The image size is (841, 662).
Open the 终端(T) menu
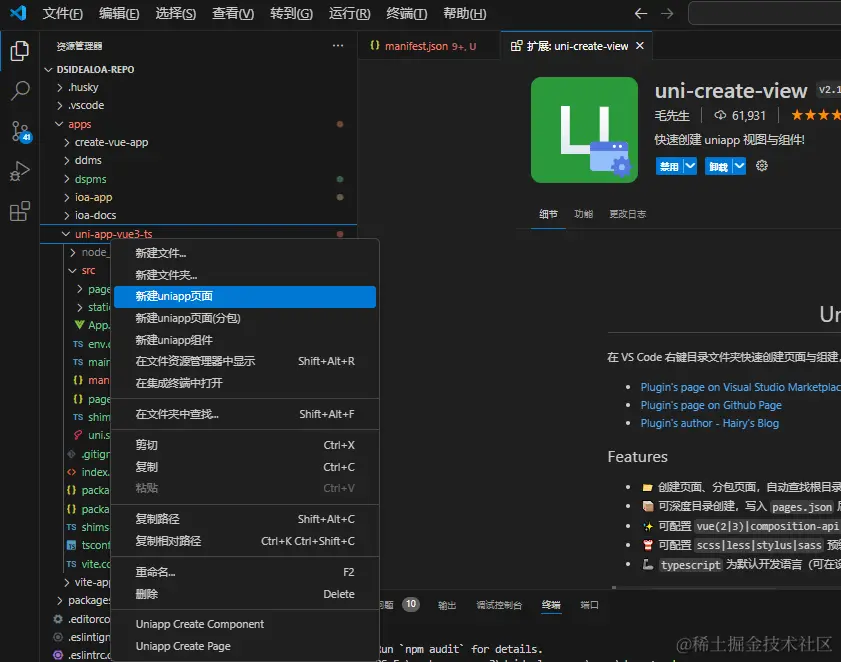[x=407, y=13]
